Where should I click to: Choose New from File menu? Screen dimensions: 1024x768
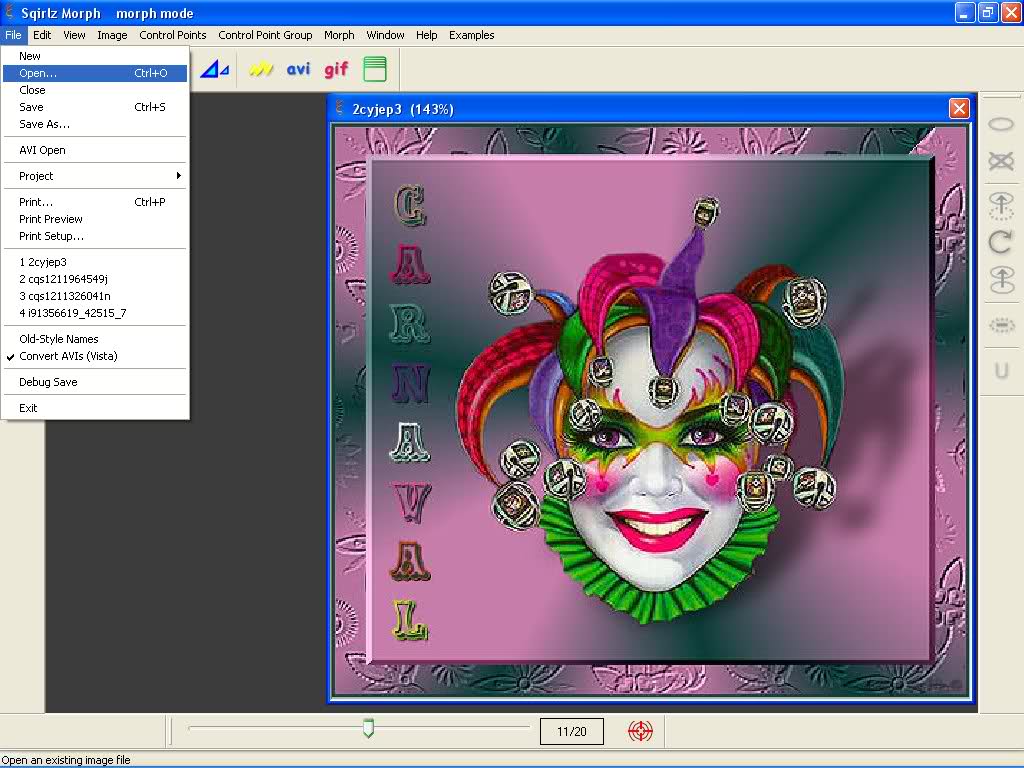pyautogui.click(x=95, y=56)
